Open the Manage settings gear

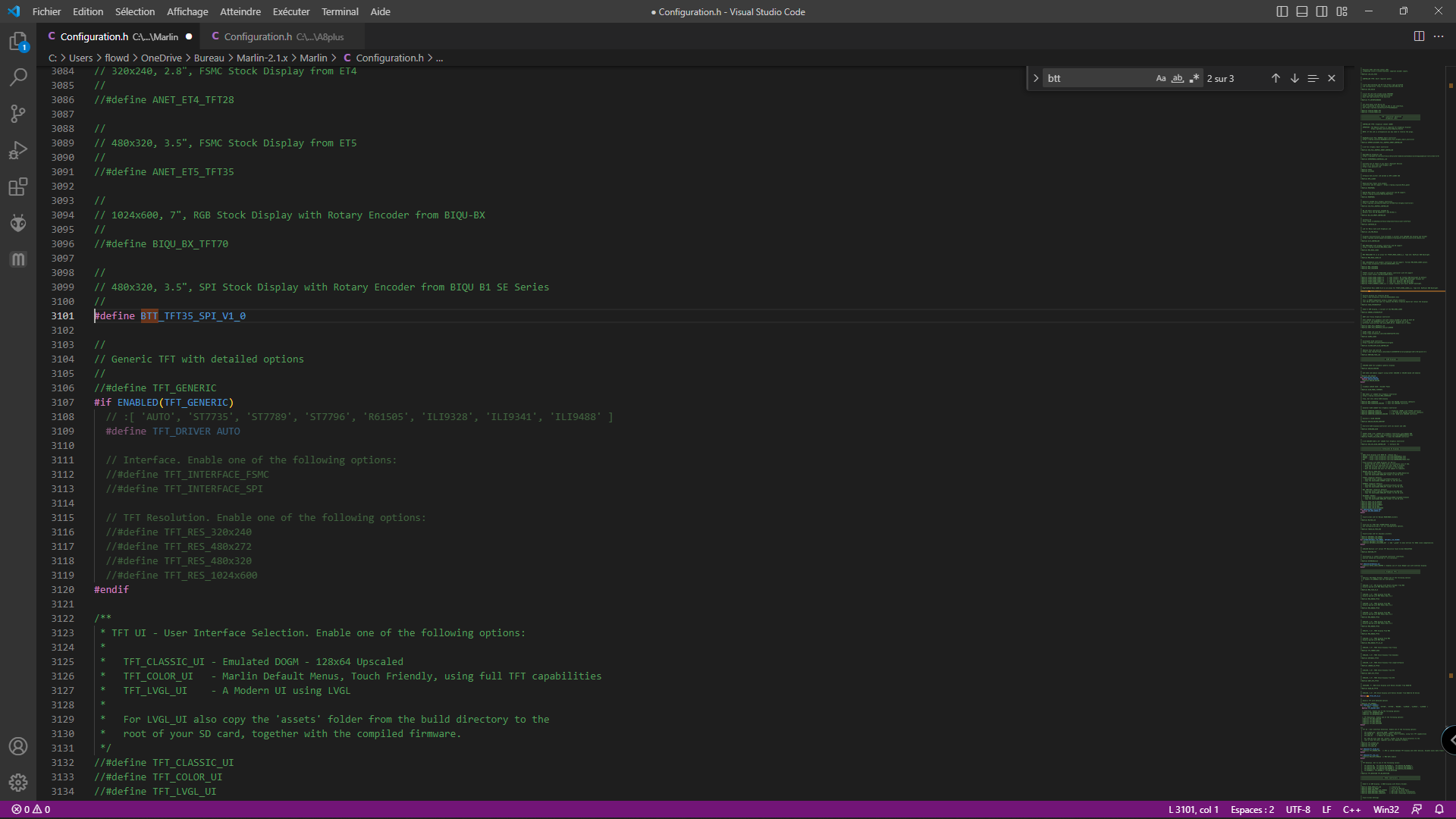point(18,783)
